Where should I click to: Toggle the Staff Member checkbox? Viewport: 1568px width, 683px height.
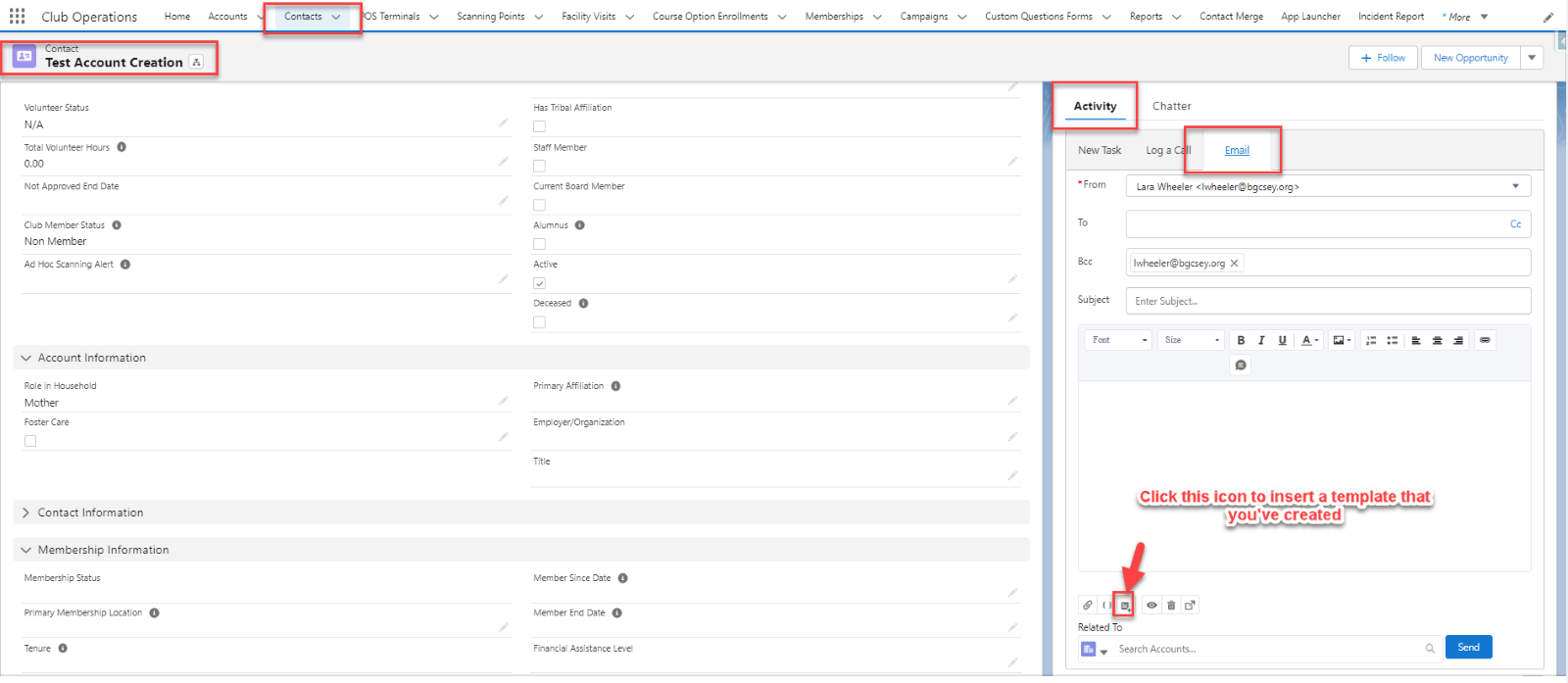(x=539, y=166)
